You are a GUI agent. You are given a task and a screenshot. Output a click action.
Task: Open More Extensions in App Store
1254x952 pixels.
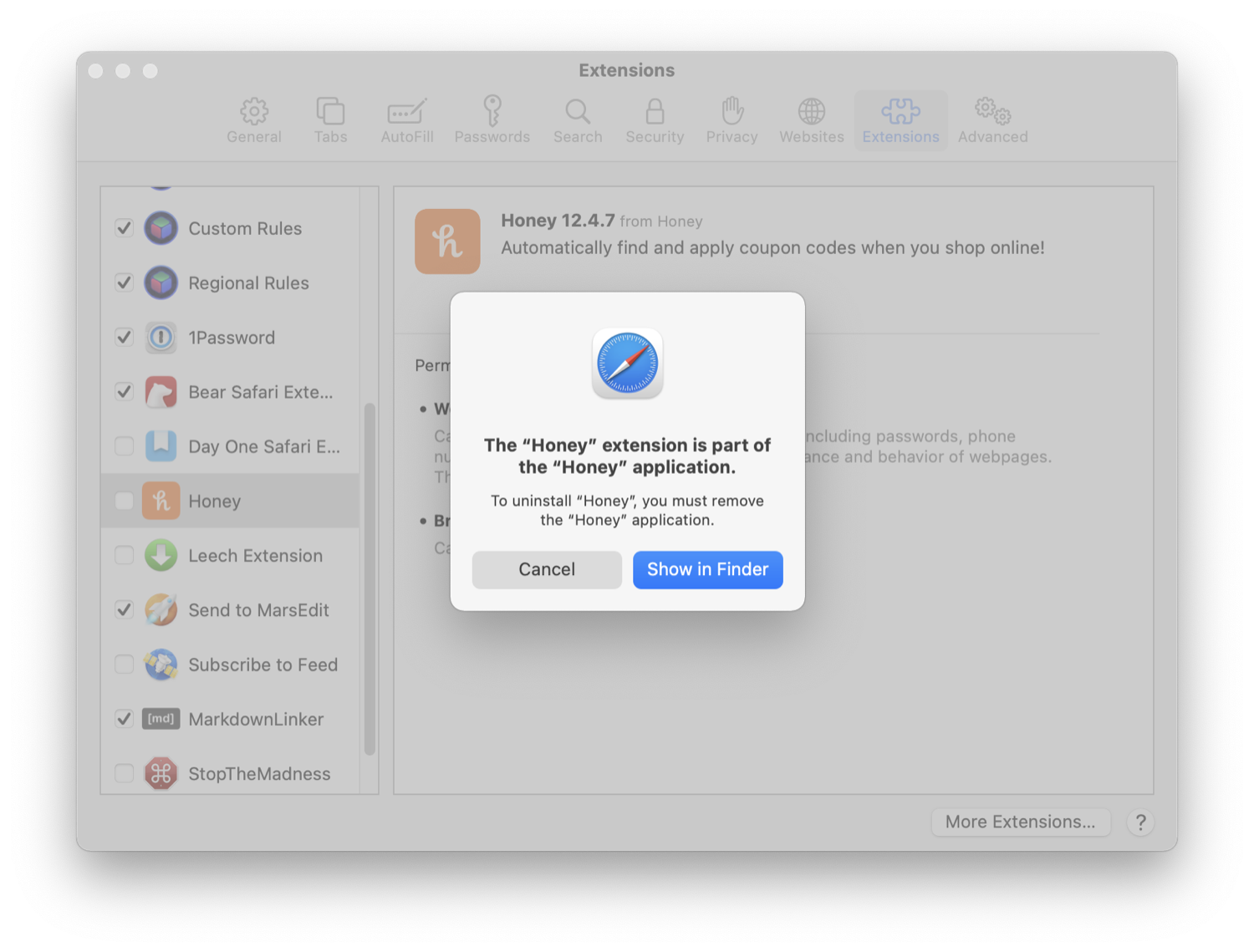click(x=1020, y=822)
